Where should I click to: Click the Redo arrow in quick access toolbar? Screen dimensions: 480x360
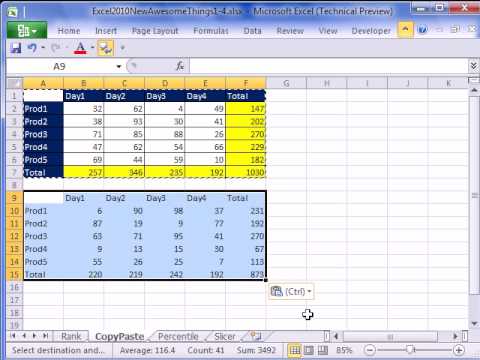(x=55, y=48)
